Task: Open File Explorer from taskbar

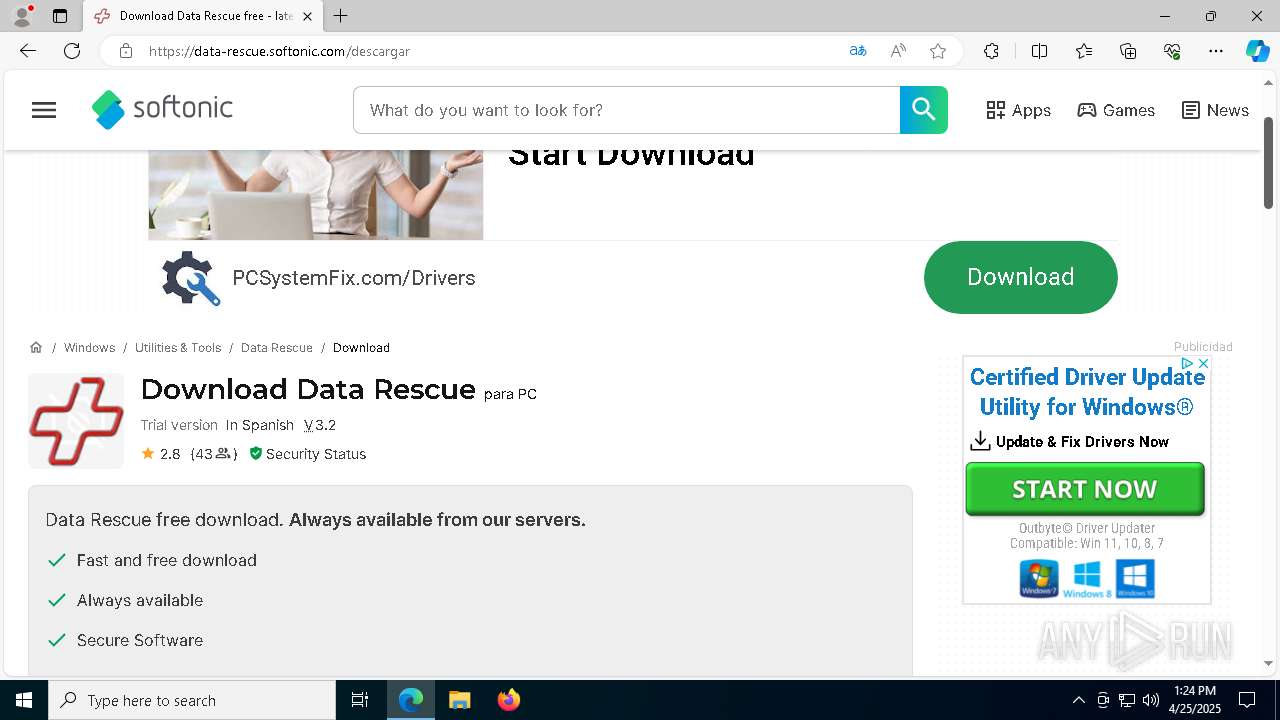Action: click(459, 700)
